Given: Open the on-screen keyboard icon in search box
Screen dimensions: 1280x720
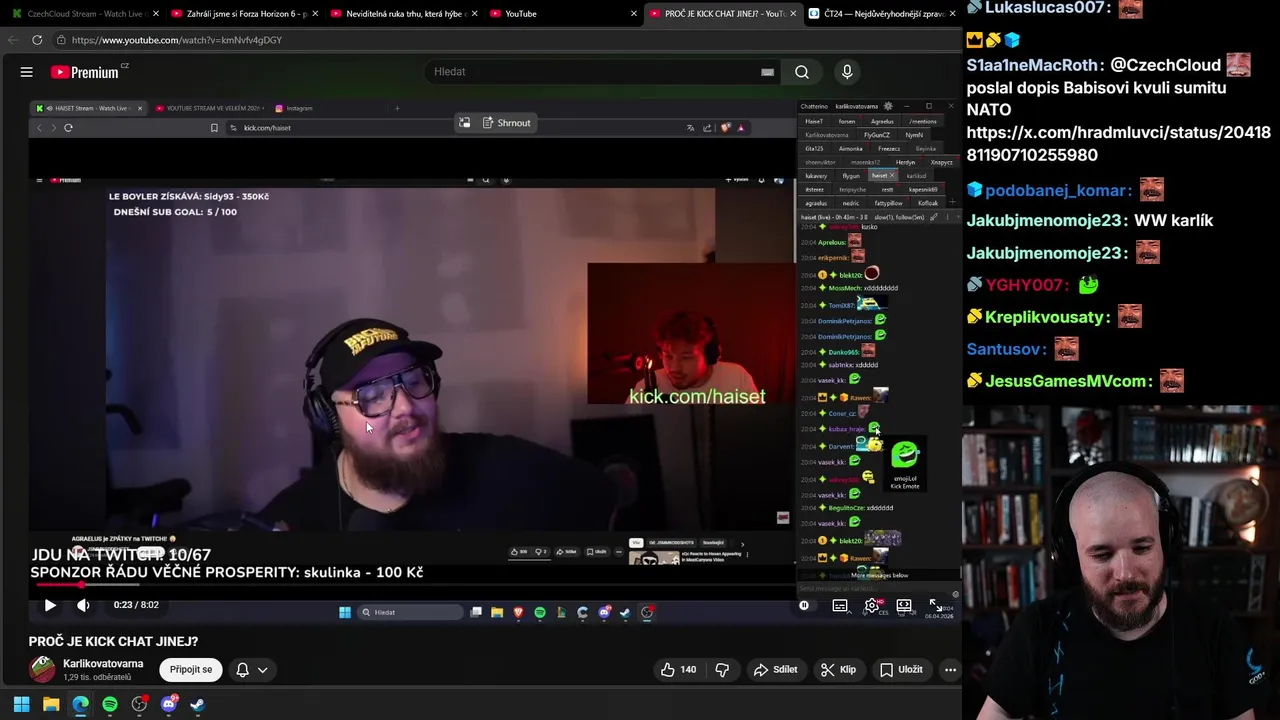Looking at the screenshot, I should point(767,72).
